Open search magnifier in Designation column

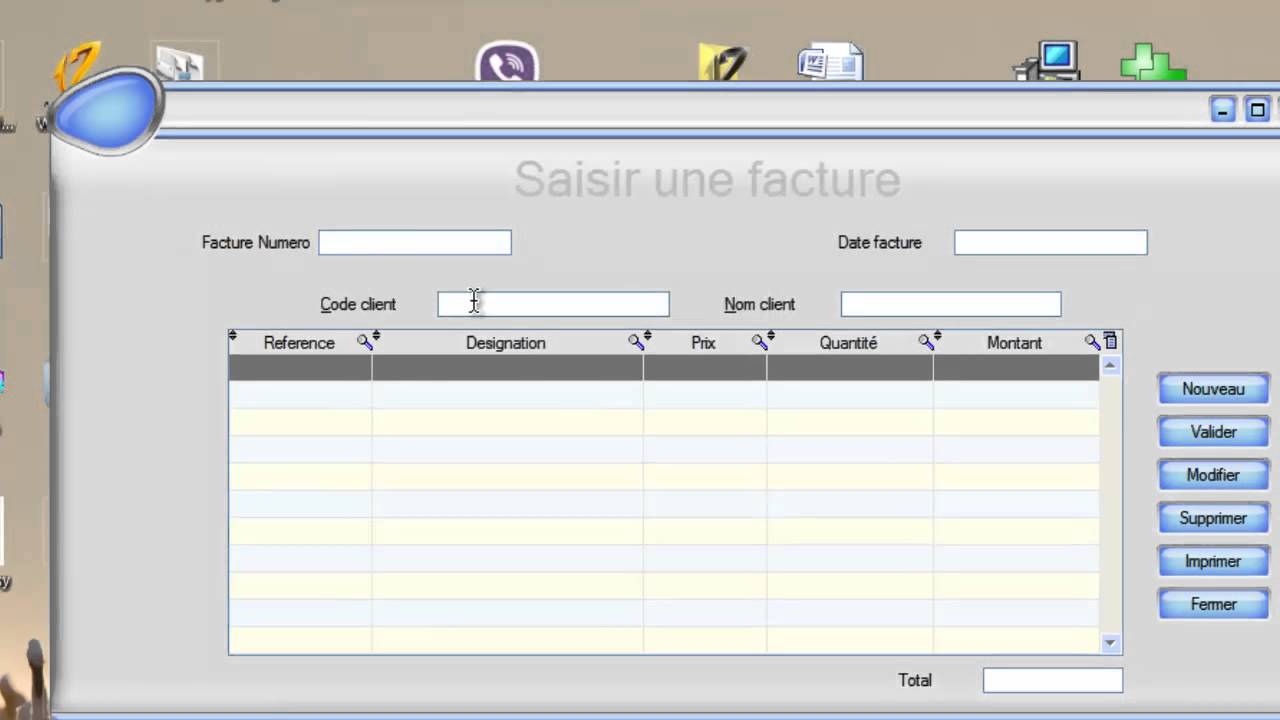click(635, 343)
